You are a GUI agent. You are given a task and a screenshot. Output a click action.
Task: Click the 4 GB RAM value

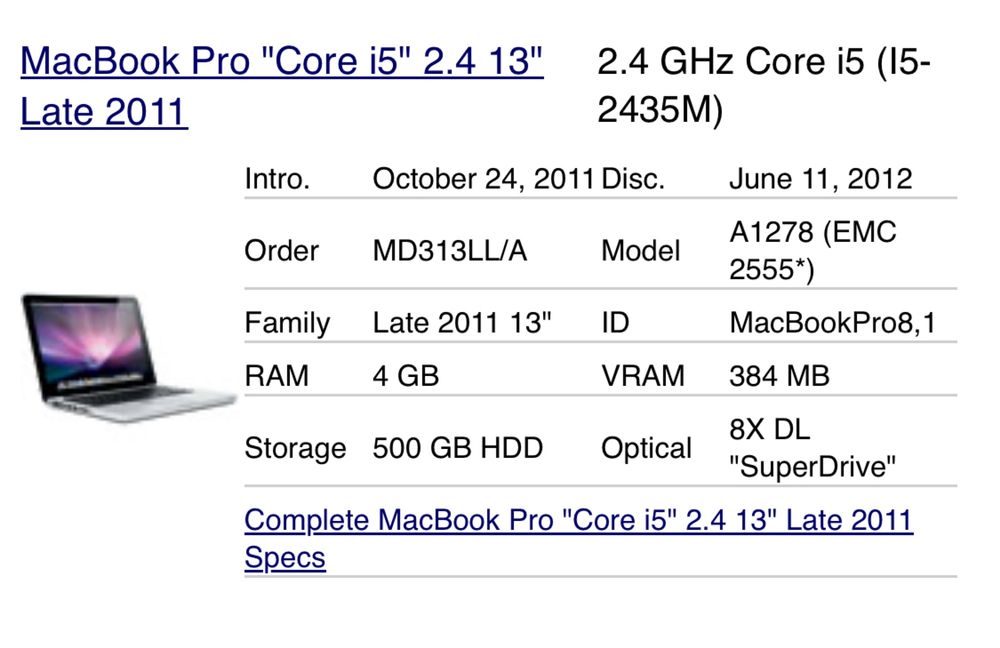pyautogui.click(x=406, y=376)
